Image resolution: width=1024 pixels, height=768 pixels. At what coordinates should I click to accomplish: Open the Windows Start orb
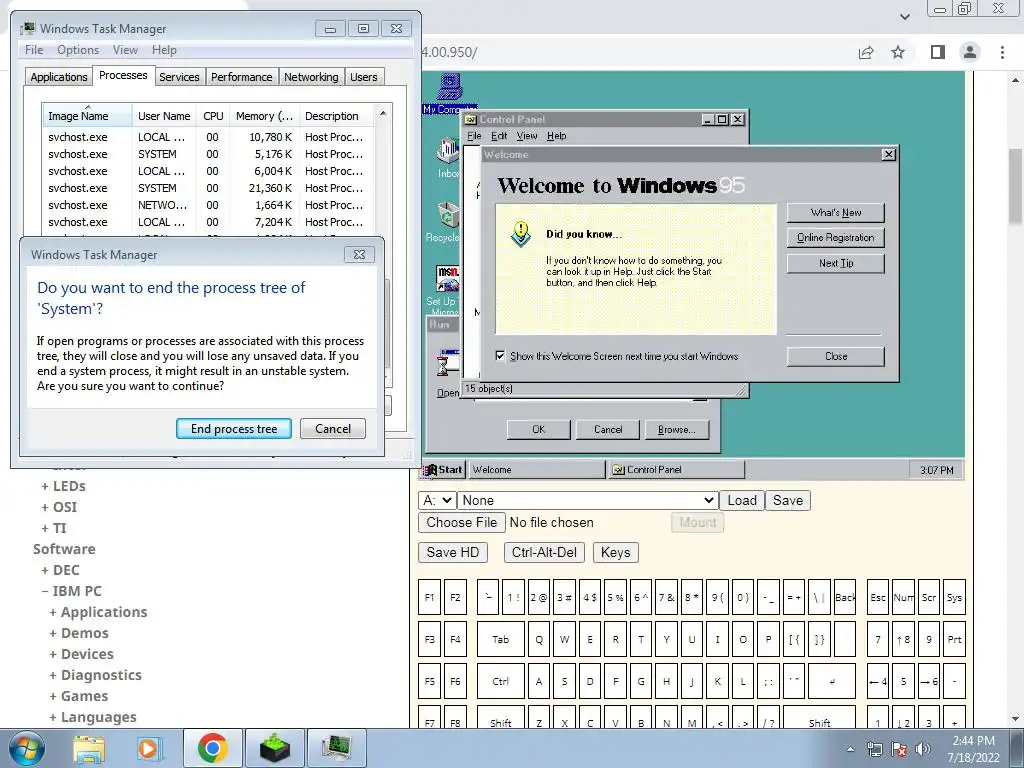click(x=26, y=748)
